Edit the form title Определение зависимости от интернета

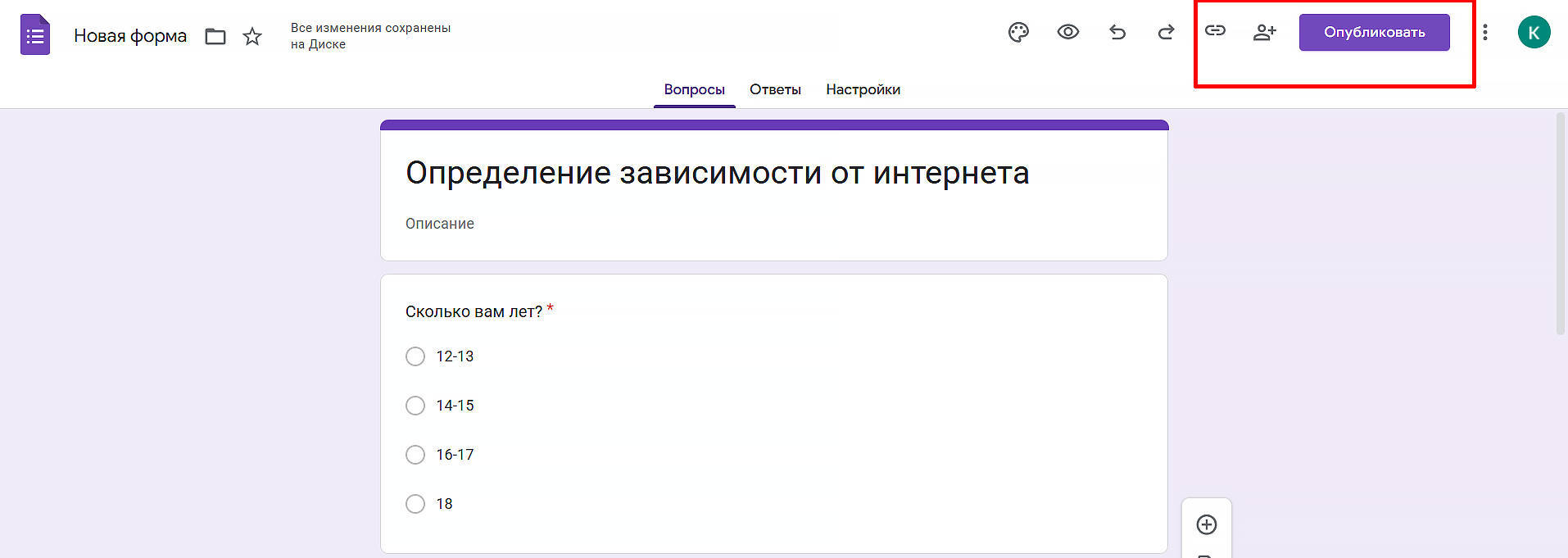tap(718, 173)
